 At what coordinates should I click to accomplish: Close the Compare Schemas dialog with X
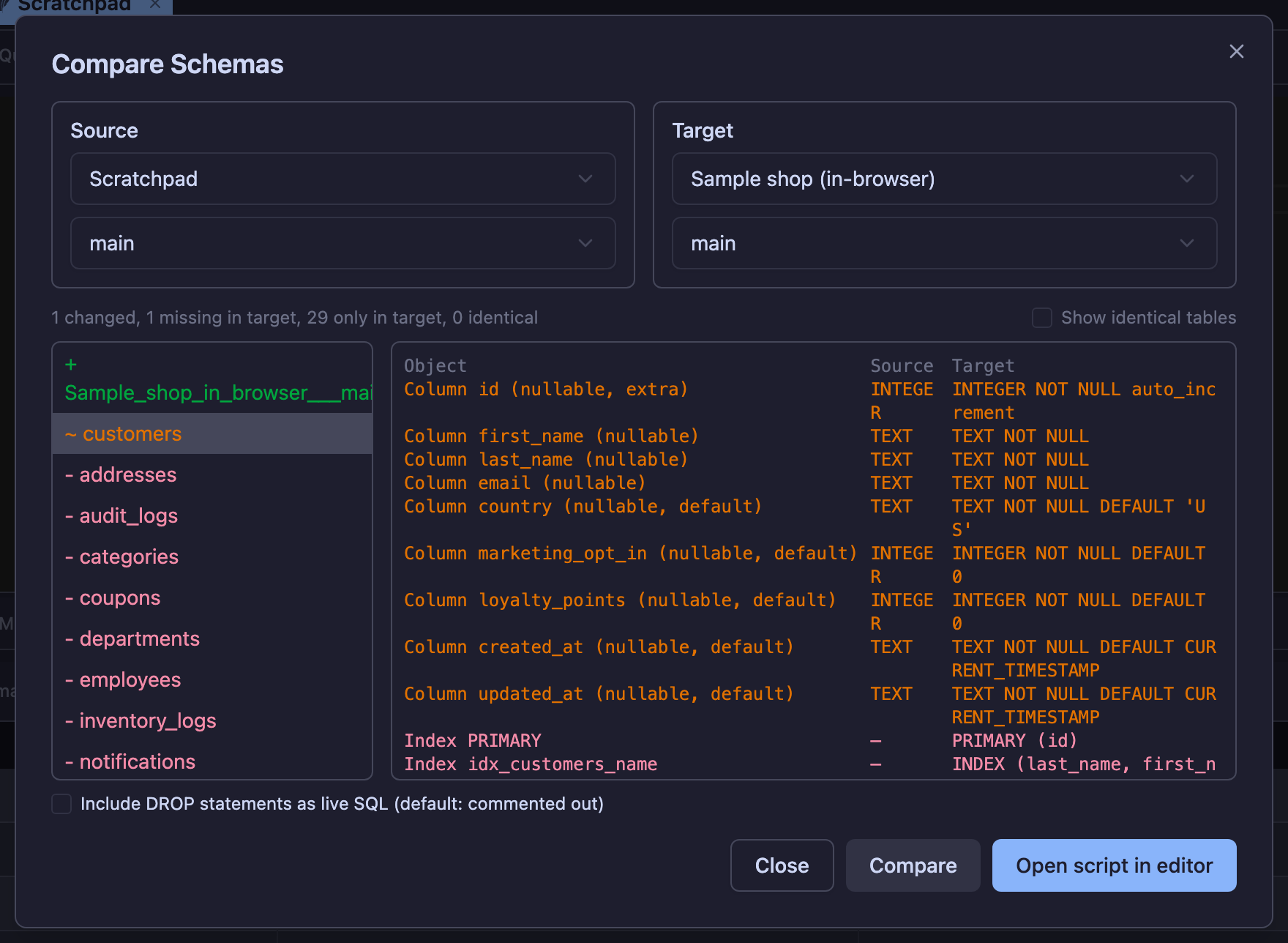1236,51
